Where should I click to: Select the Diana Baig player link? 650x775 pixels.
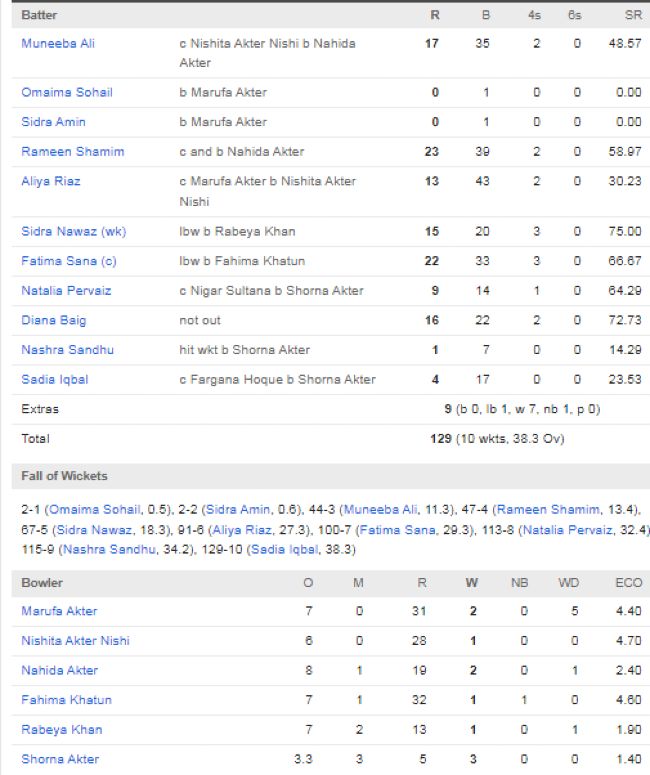tap(53, 321)
